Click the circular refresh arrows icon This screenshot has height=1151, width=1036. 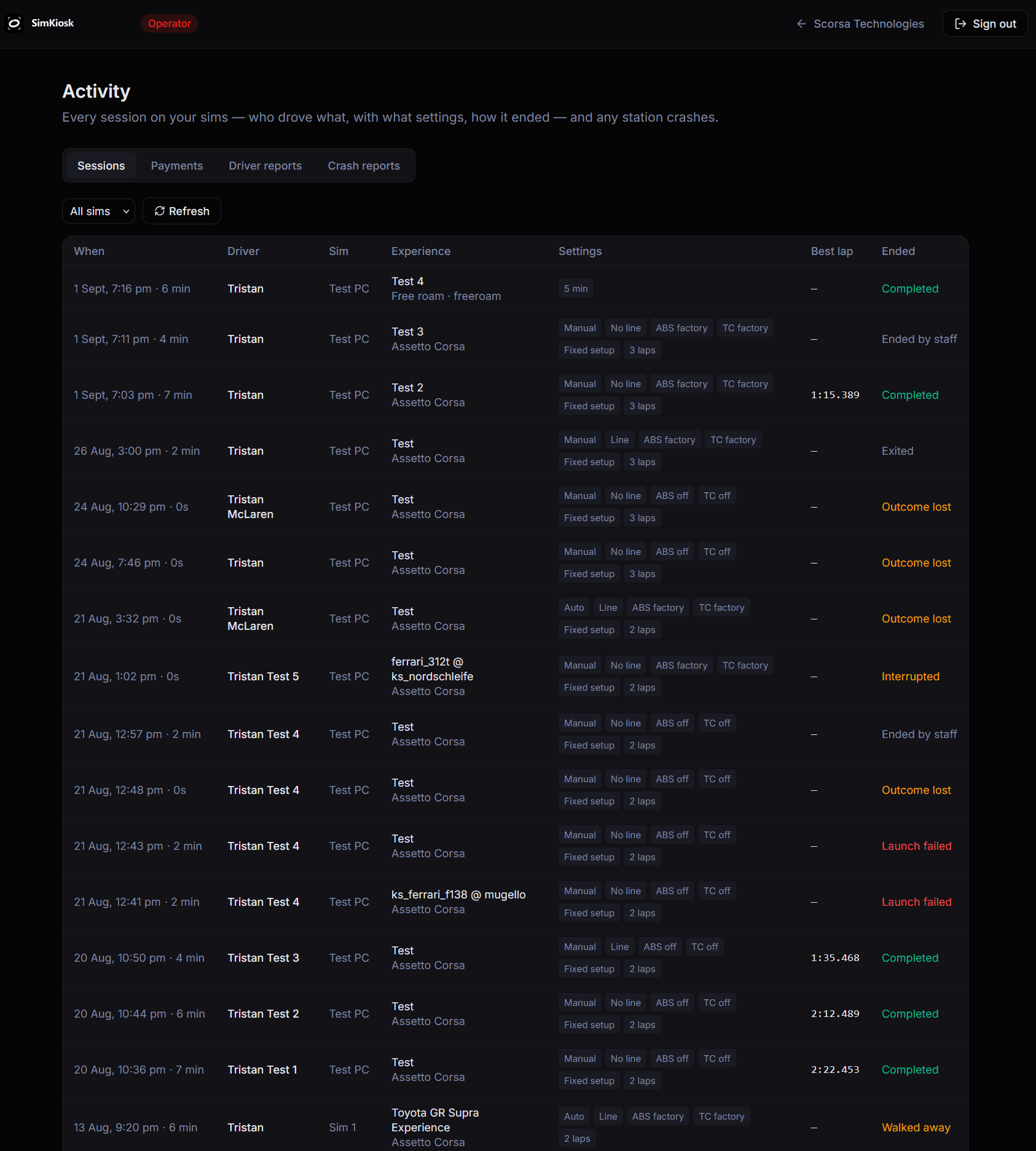coord(160,211)
